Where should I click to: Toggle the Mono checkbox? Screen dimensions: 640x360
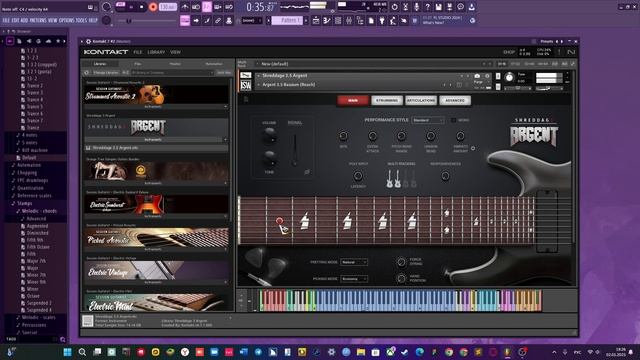click(x=453, y=120)
